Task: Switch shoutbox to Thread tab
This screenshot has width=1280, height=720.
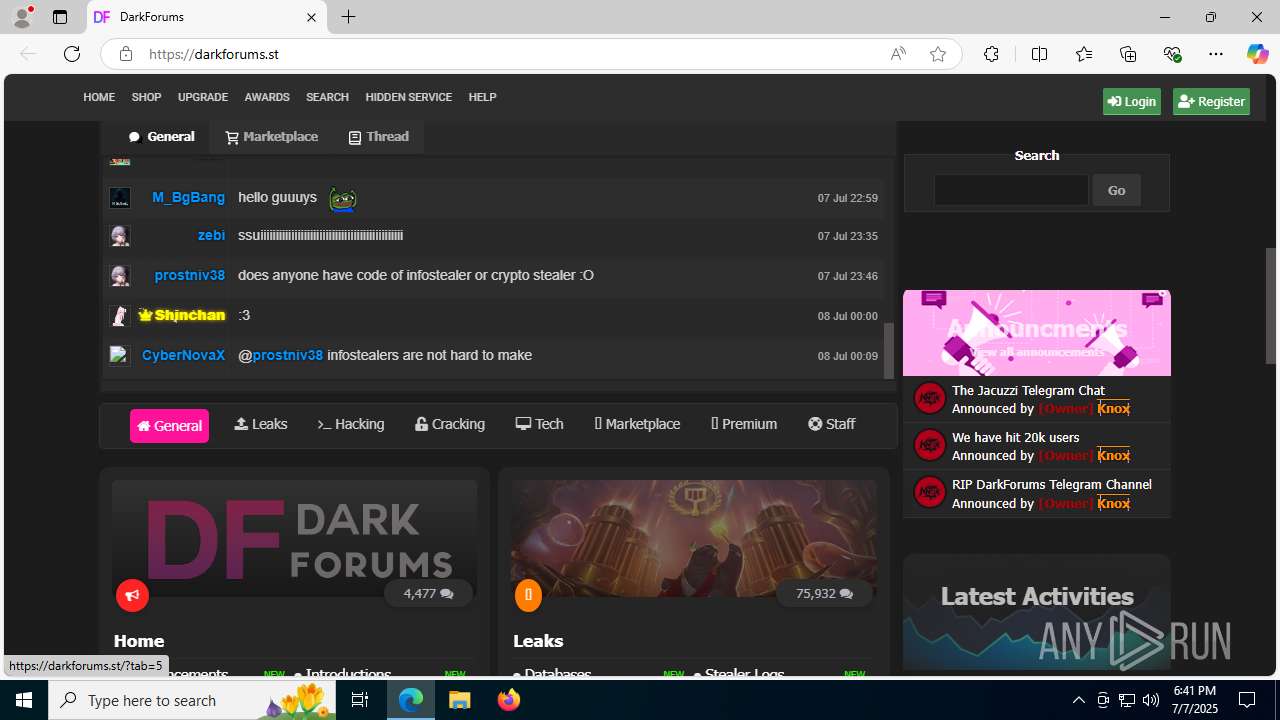Action: coord(378,137)
